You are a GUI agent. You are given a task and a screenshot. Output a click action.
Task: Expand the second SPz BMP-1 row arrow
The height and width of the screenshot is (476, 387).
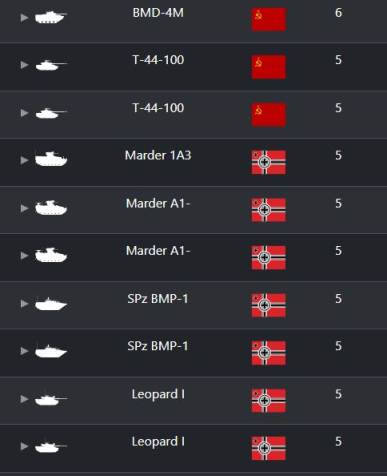pyautogui.click(x=24, y=351)
